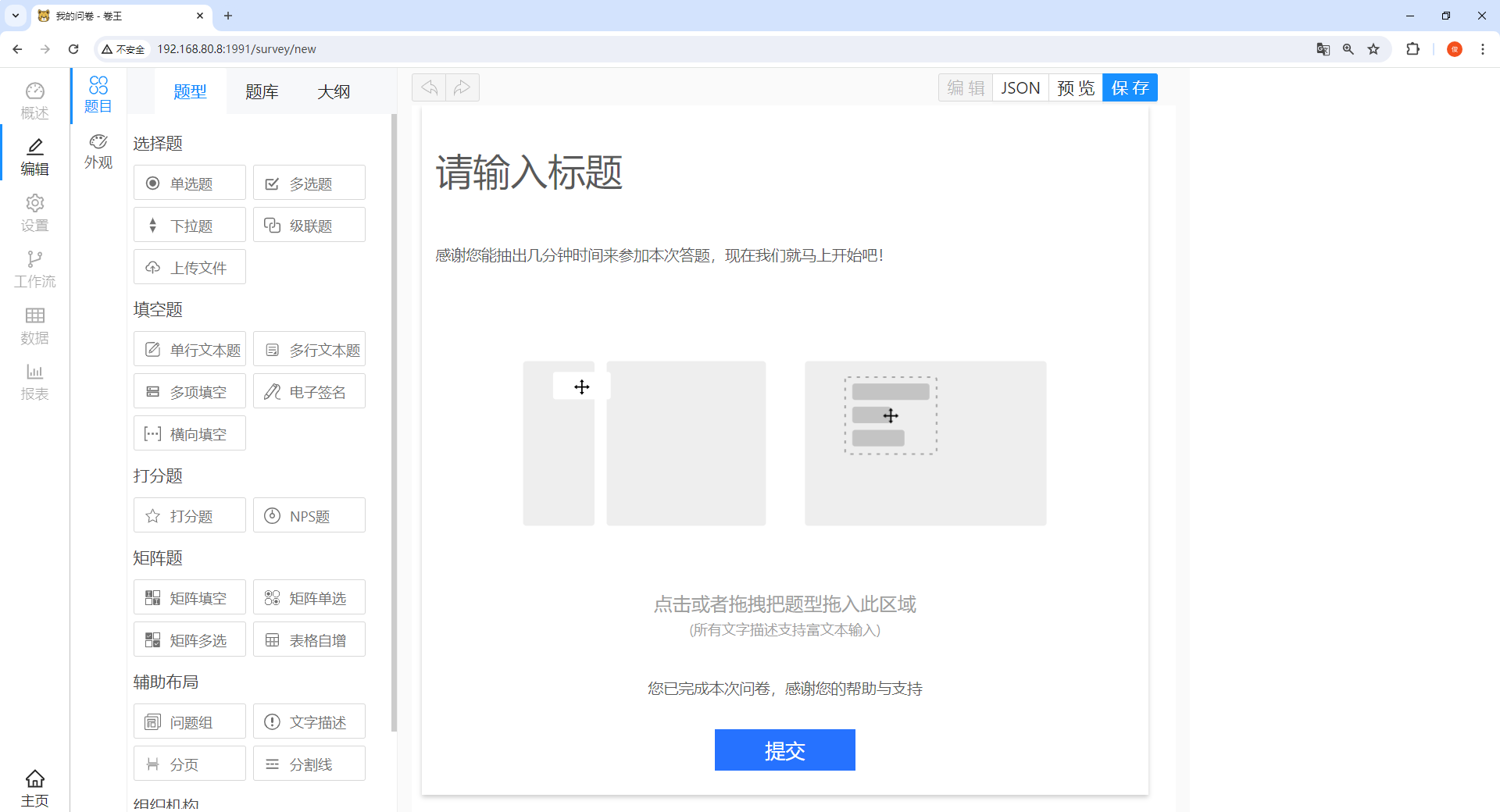
Task: Close the 我的问卷 - 卷王 browser tab
Action: click(x=200, y=16)
